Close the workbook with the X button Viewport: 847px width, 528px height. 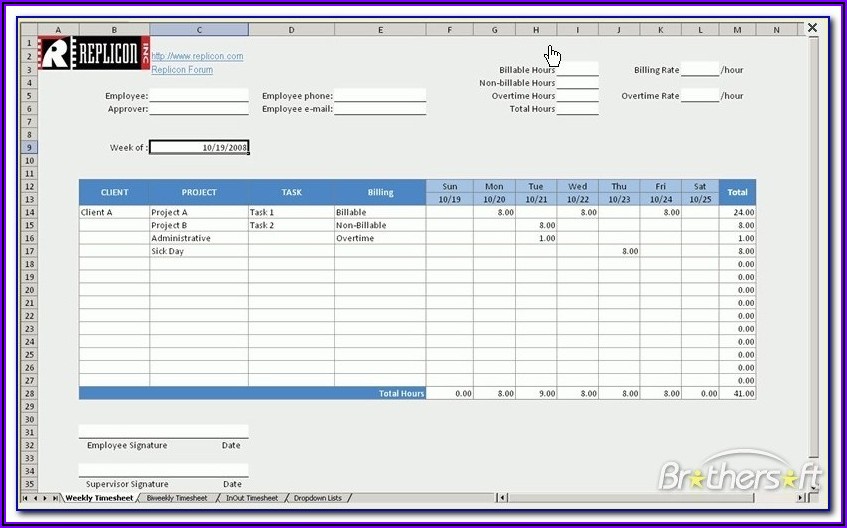(x=812, y=28)
